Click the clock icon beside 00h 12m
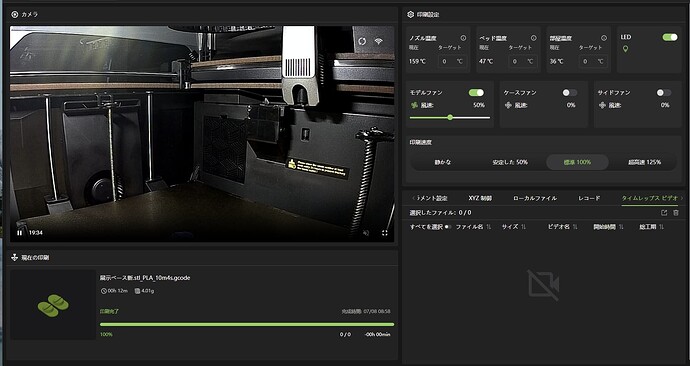Image resolution: width=690 pixels, height=366 pixels. 104,291
